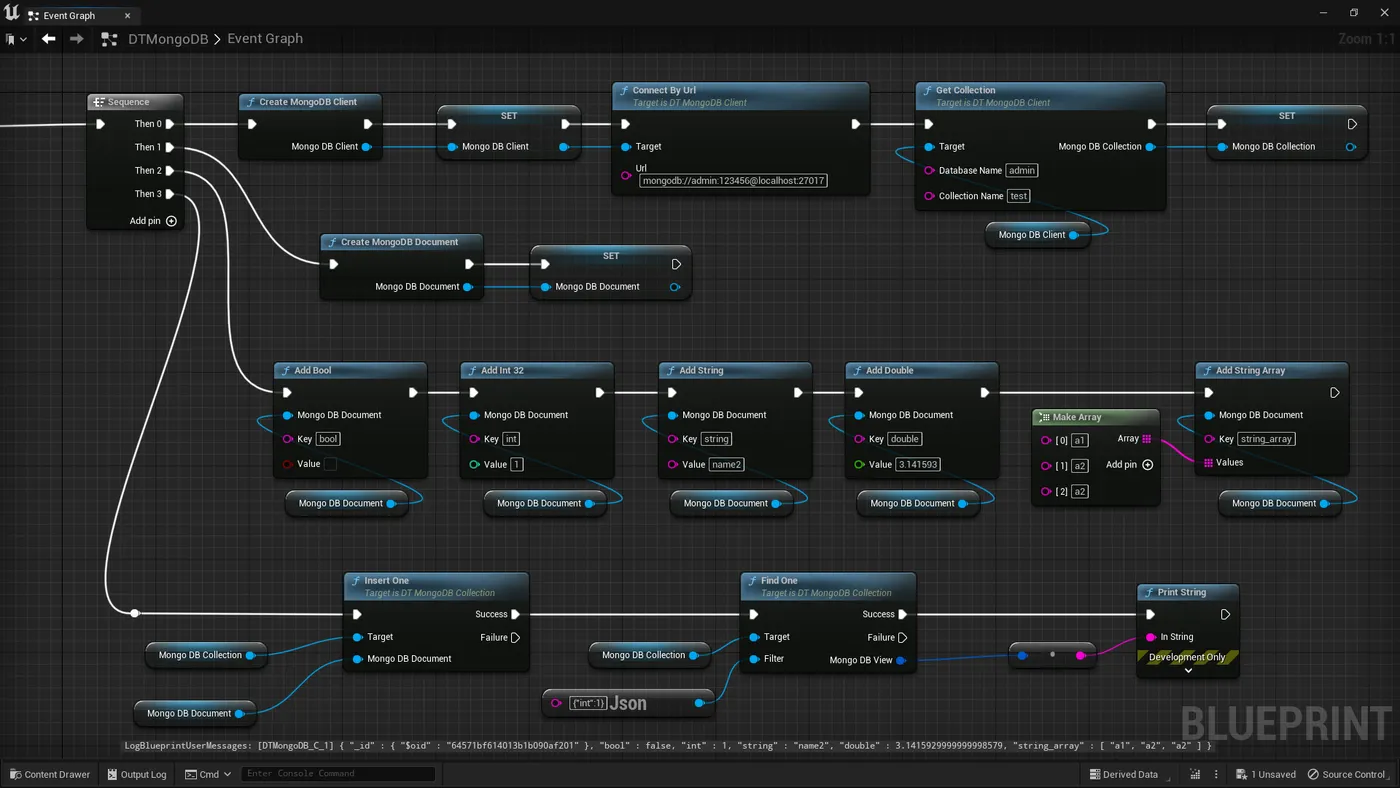Open the Source Control menu

(1347, 774)
